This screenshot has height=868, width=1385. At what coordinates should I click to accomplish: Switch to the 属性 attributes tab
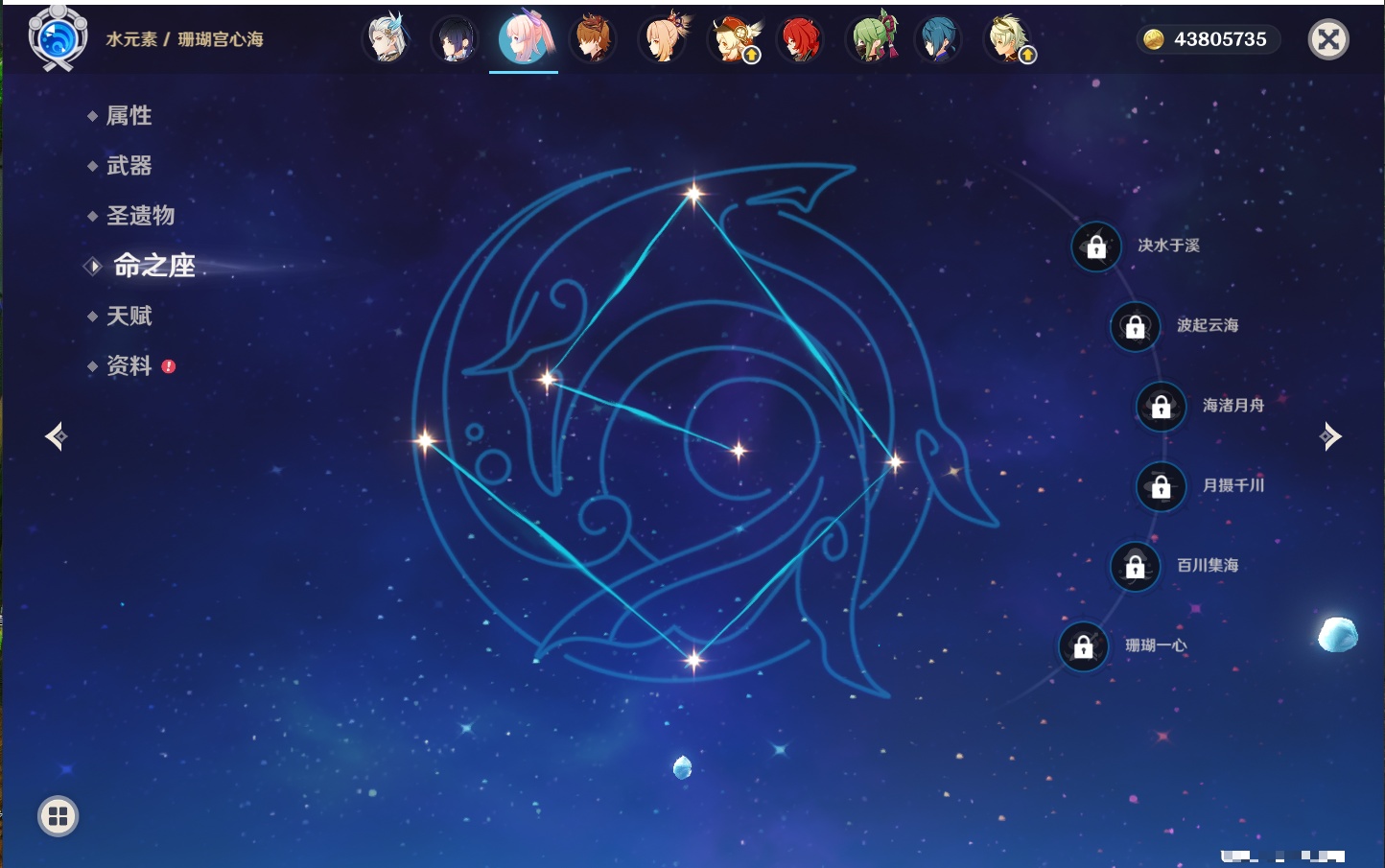129,116
